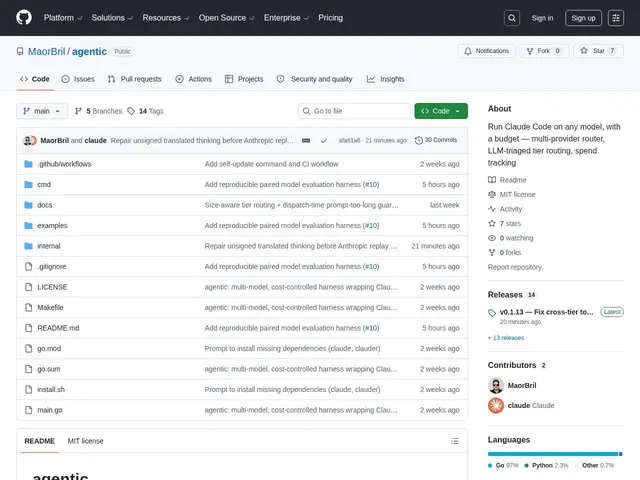Open the go.sum file name
The image size is (640, 480).
[x=49, y=369]
